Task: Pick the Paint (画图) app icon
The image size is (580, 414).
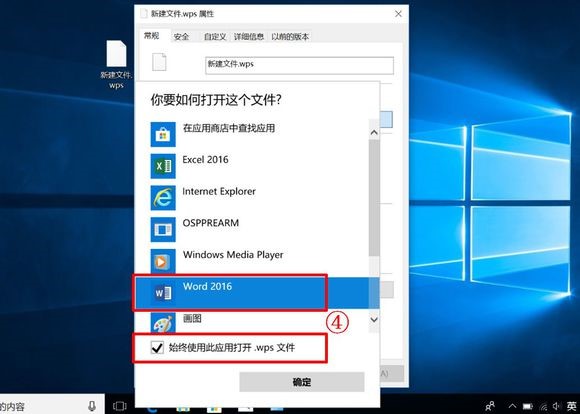Action: tap(163, 323)
